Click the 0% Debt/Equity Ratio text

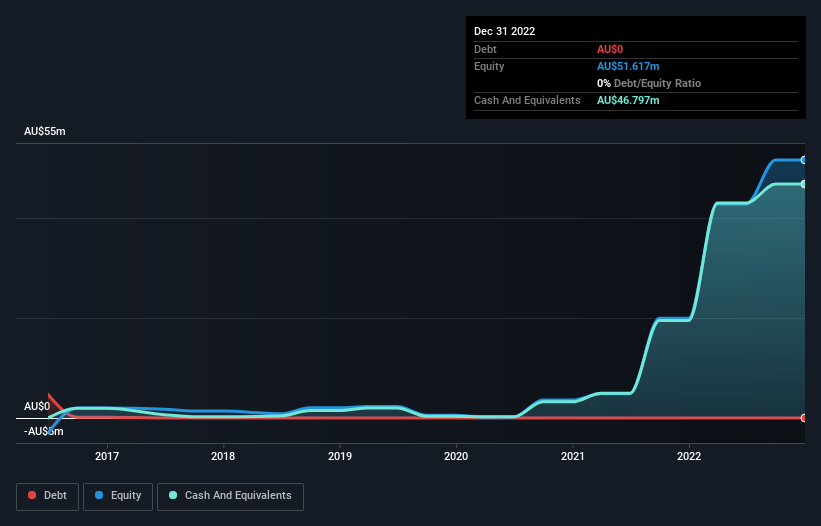pos(649,83)
